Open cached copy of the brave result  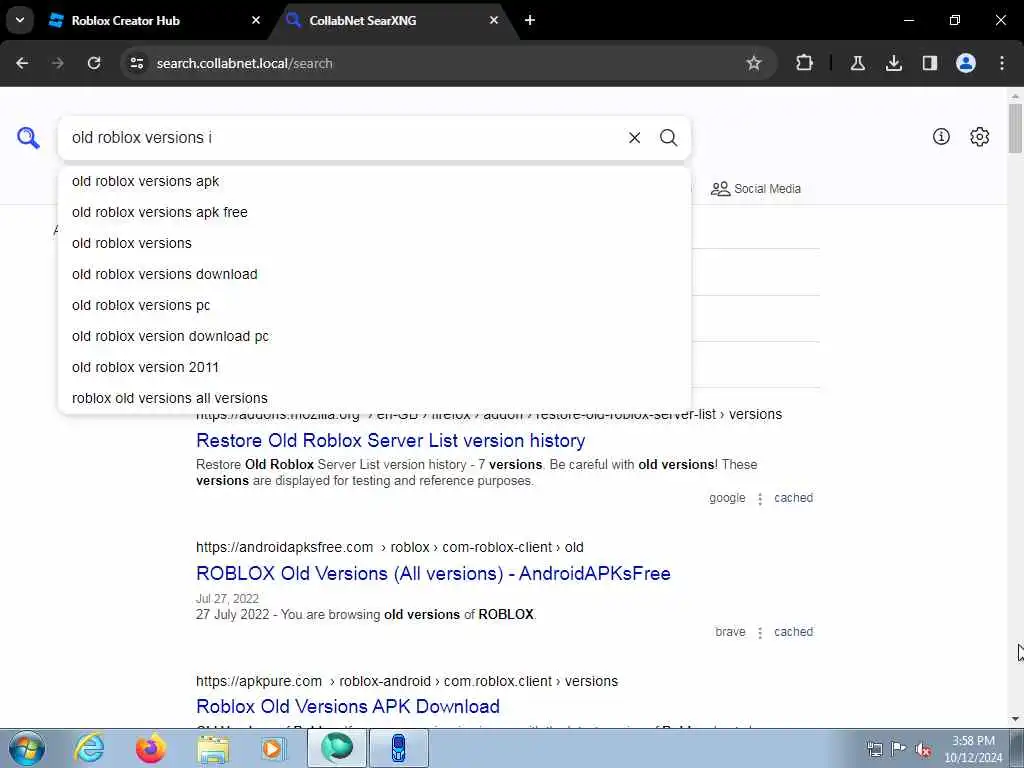[x=793, y=632]
